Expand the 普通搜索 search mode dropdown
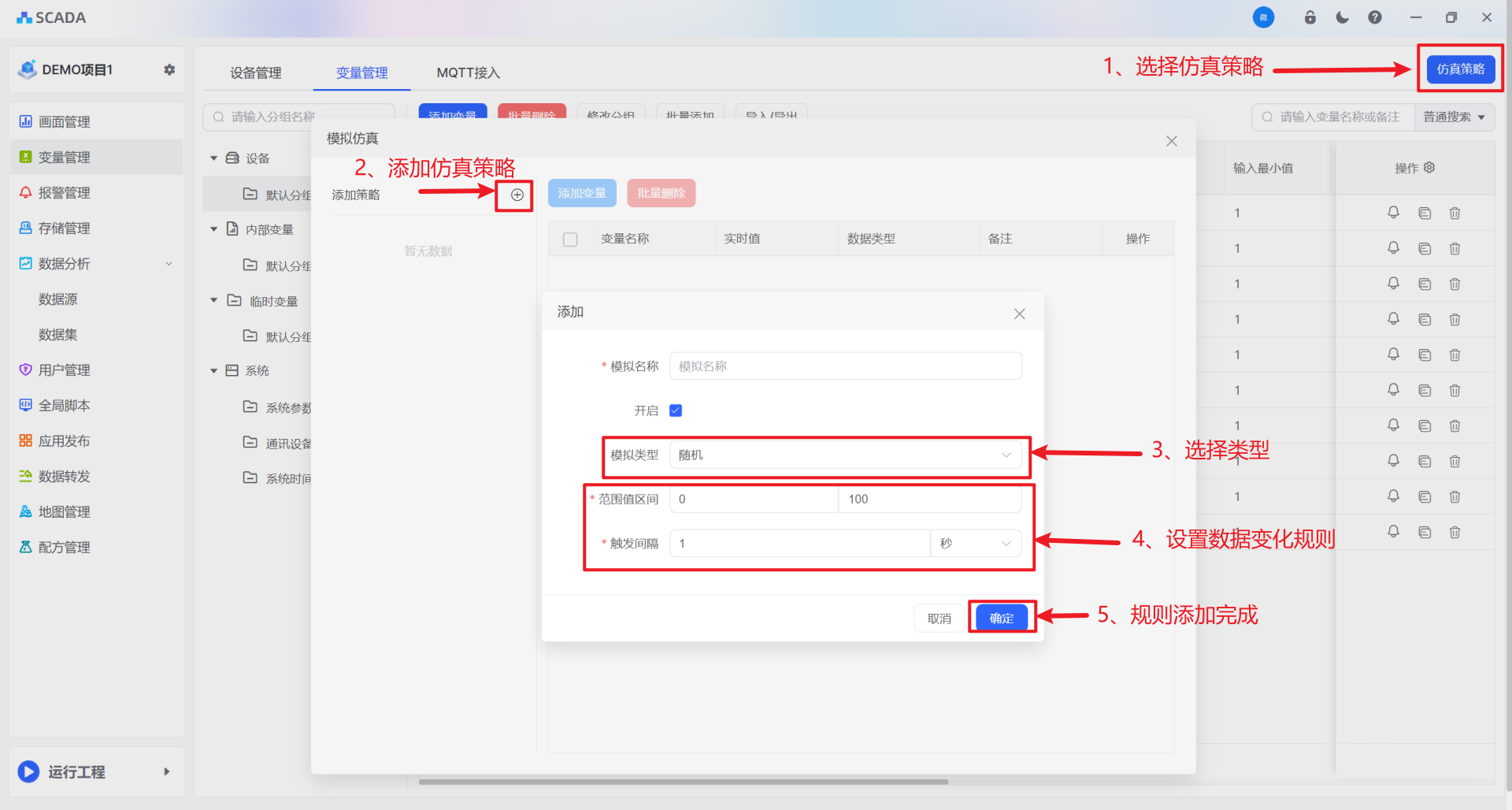This screenshot has width=1512, height=810. point(1454,117)
